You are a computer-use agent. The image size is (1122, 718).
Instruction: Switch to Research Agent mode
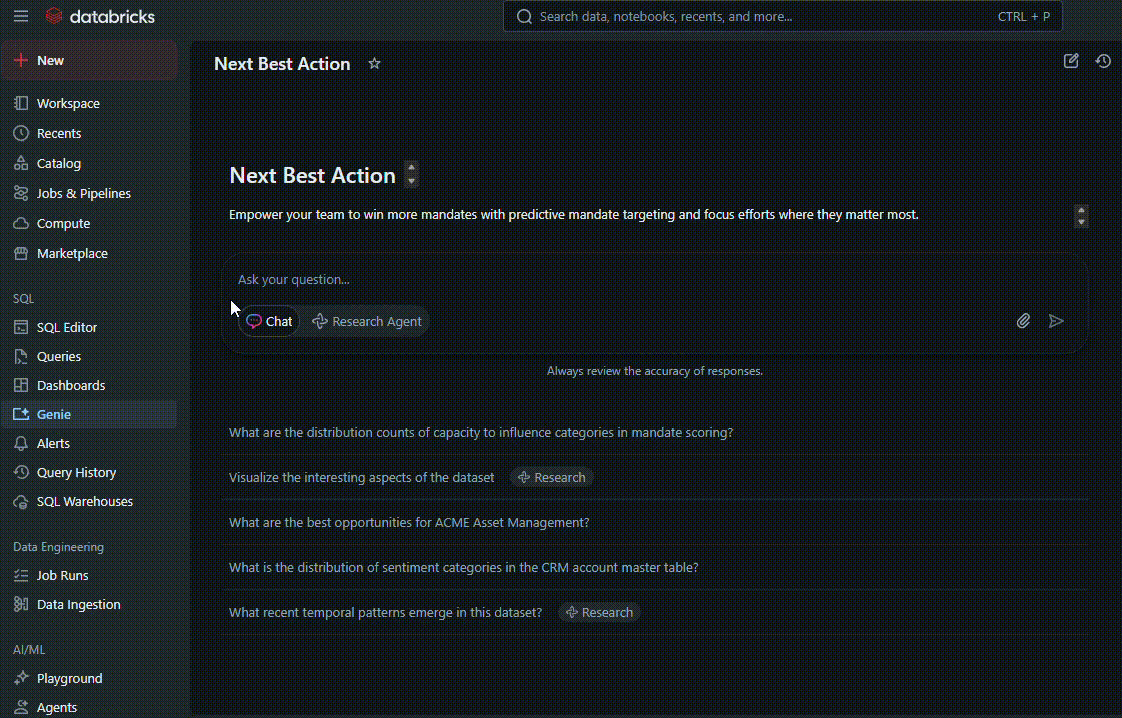click(x=367, y=321)
